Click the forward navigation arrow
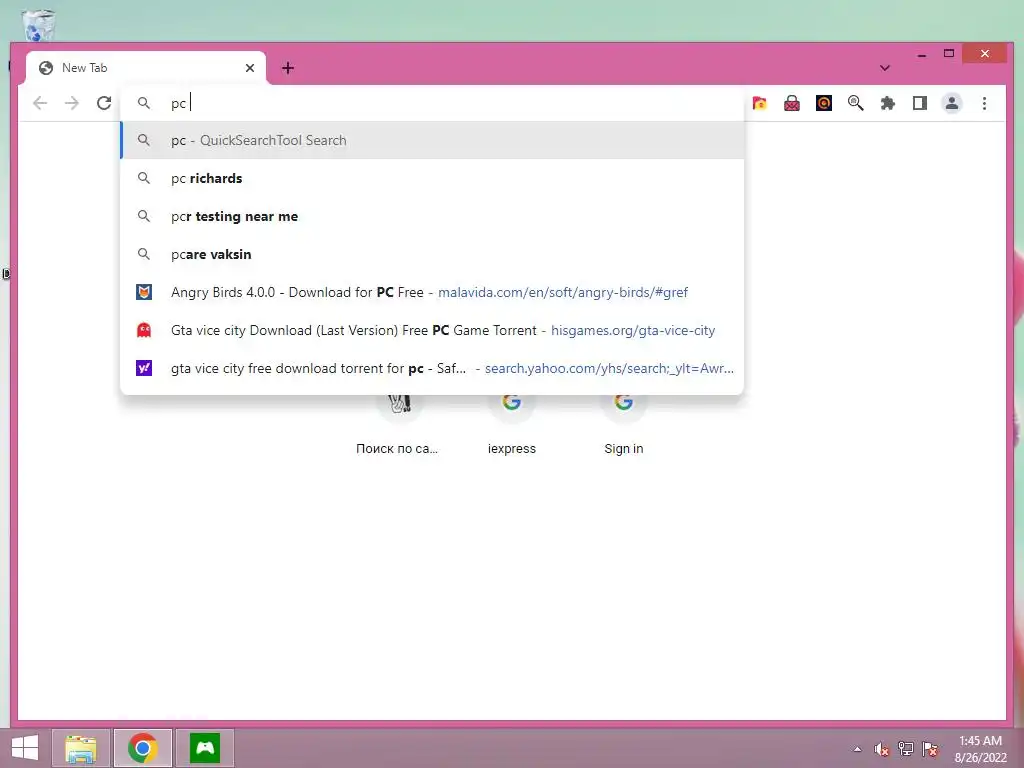Image resolution: width=1024 pixels, height=768 pixels. coord(72,103)
